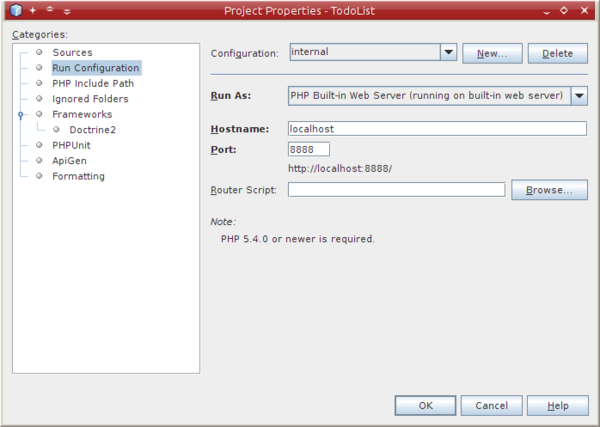Focus the Port number field
600x427 pixels.
tap(301, 149)
